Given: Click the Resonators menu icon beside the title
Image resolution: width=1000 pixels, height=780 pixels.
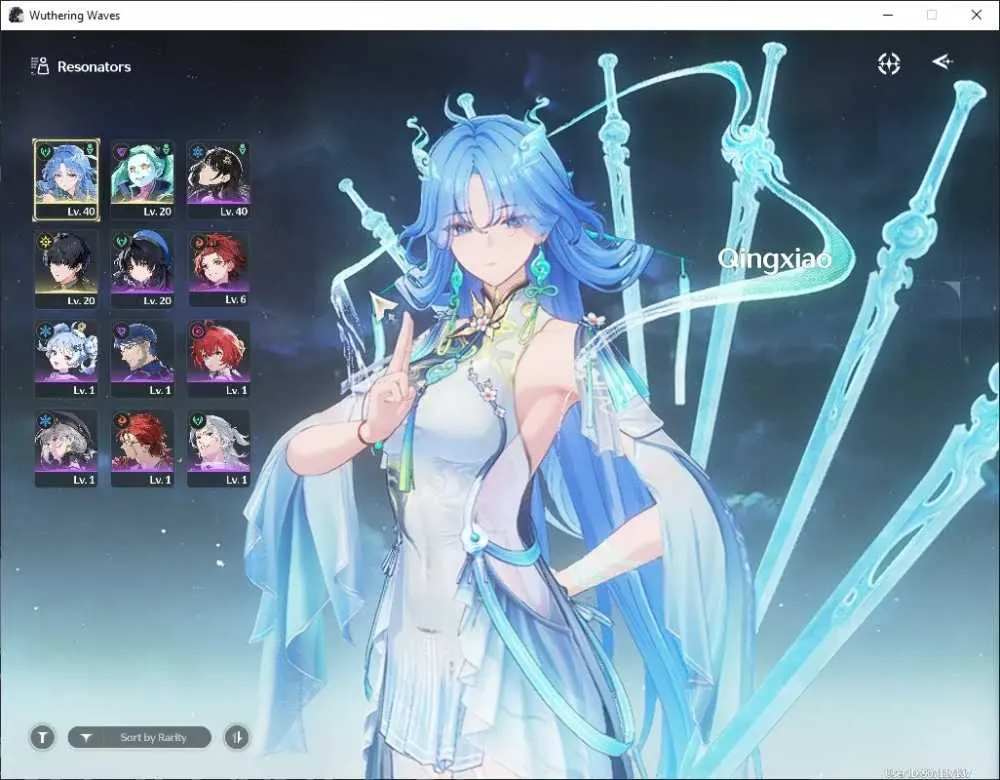Looking at the screenshot, I should [x=40, y=66].
